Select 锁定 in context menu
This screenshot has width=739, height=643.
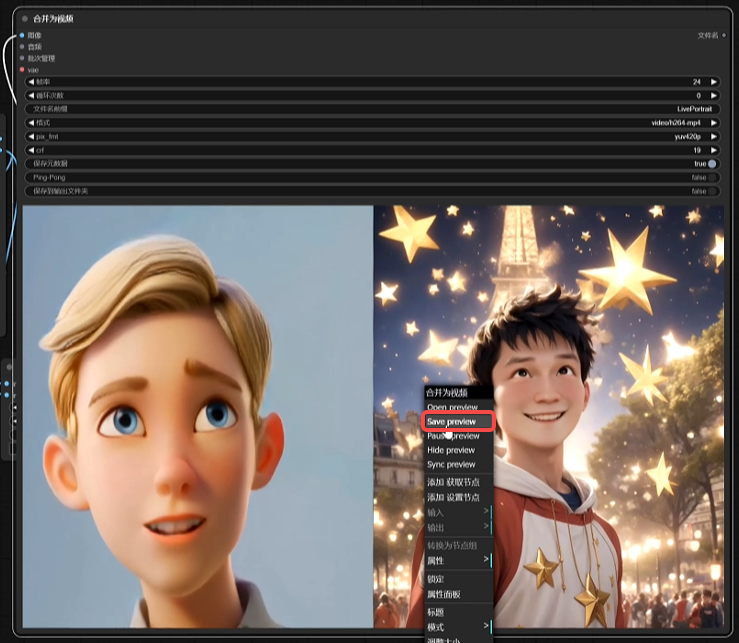tap(459, 579)
